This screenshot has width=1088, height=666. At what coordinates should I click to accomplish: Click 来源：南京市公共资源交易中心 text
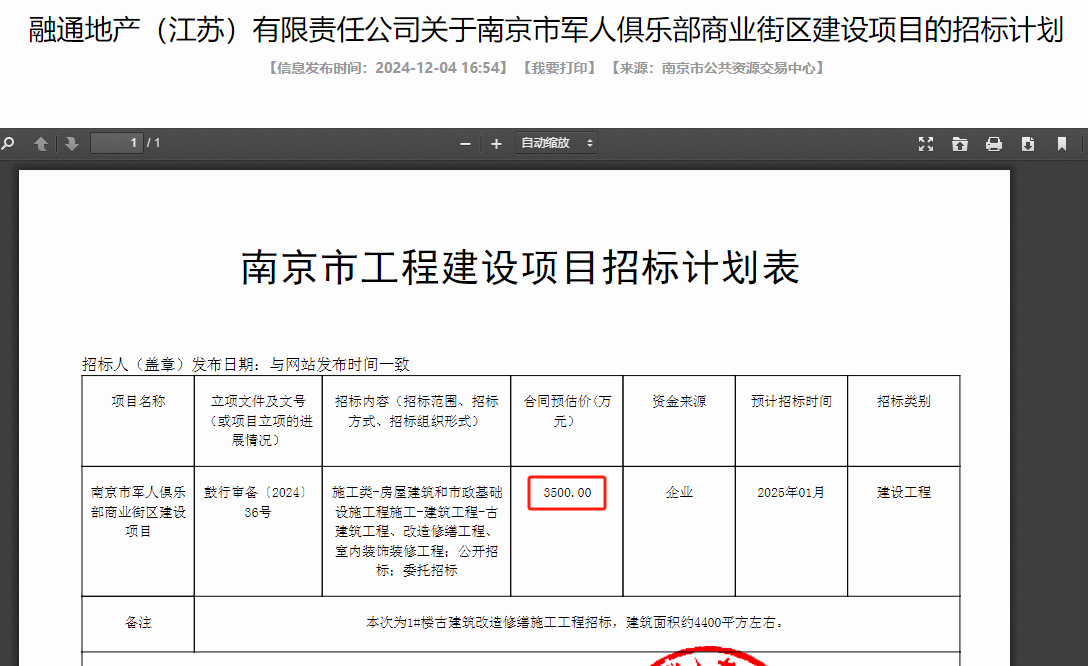click(x=717, y=68)
